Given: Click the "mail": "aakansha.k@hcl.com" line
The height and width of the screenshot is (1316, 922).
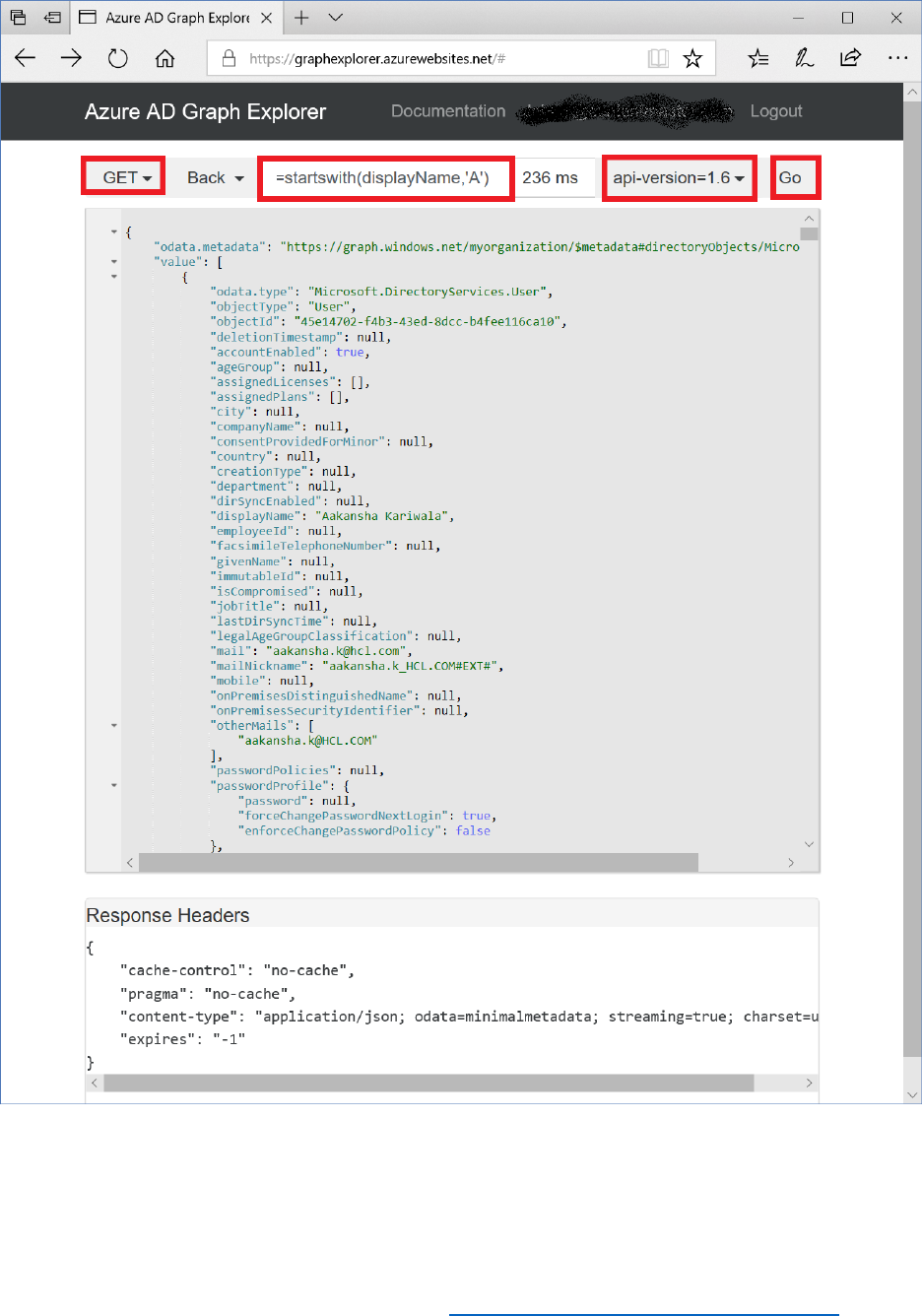Looking at the screenshot, I should coord(311,651).
